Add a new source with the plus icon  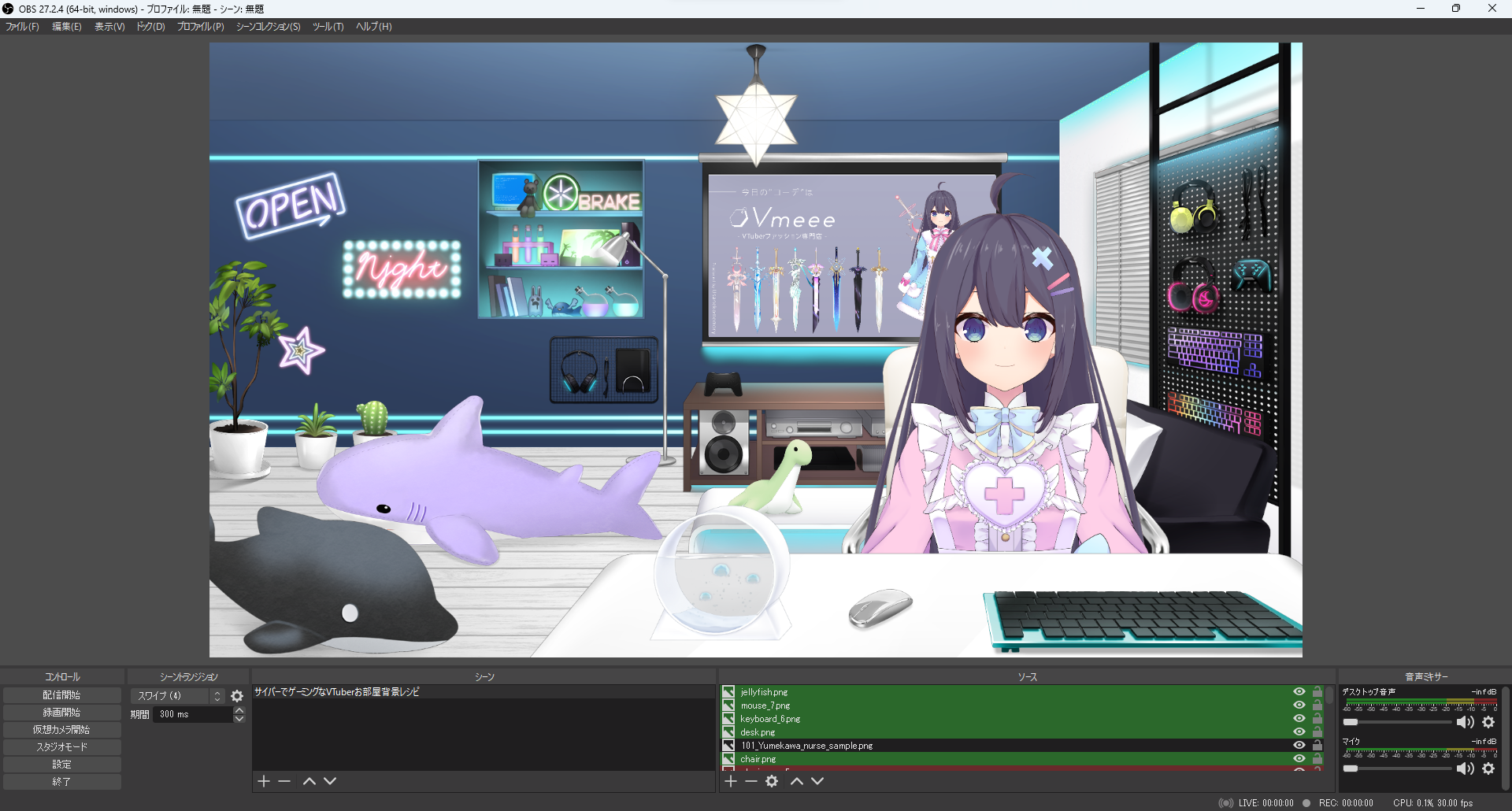731,781
